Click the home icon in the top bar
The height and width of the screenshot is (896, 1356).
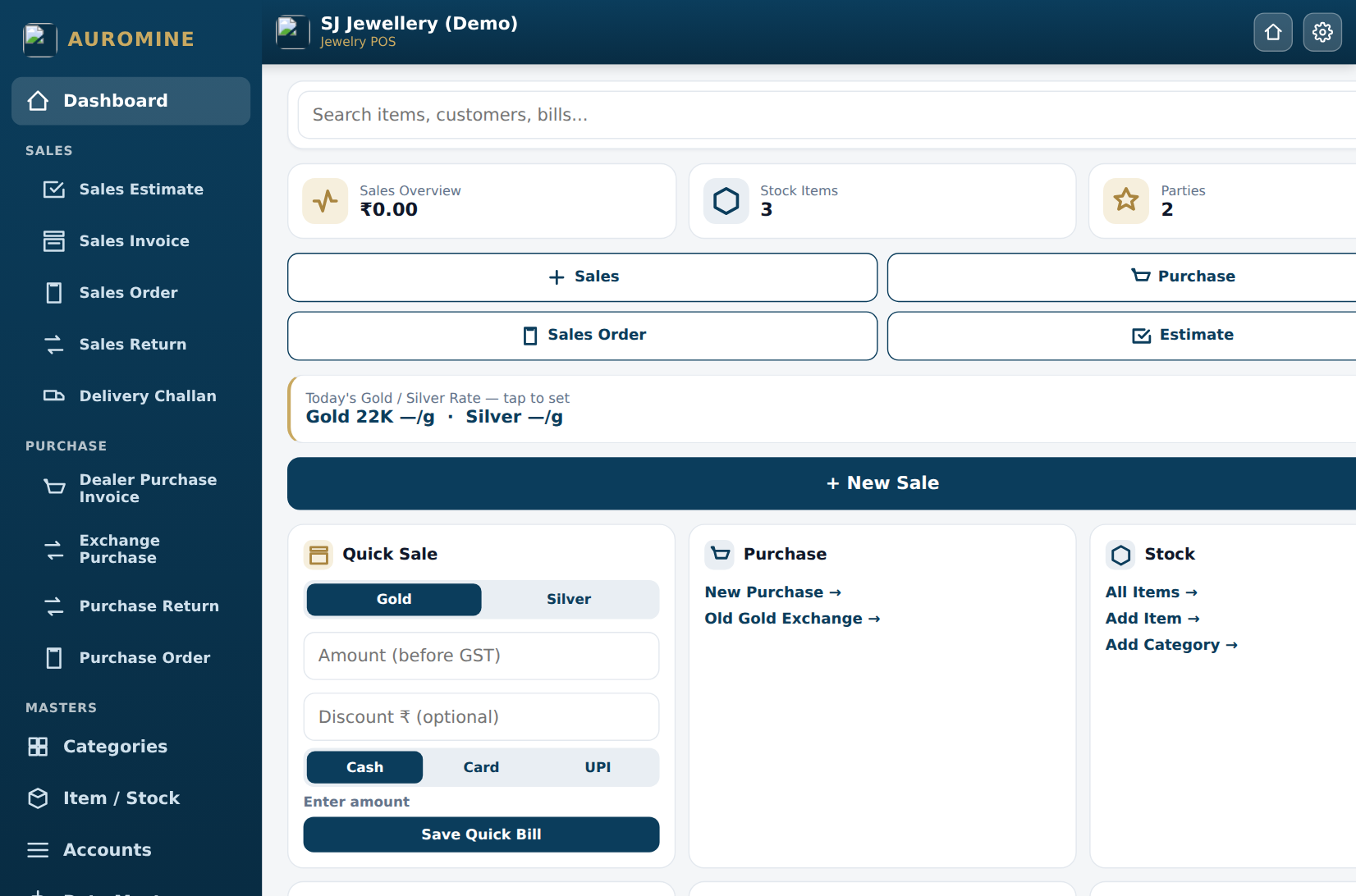1273,32
